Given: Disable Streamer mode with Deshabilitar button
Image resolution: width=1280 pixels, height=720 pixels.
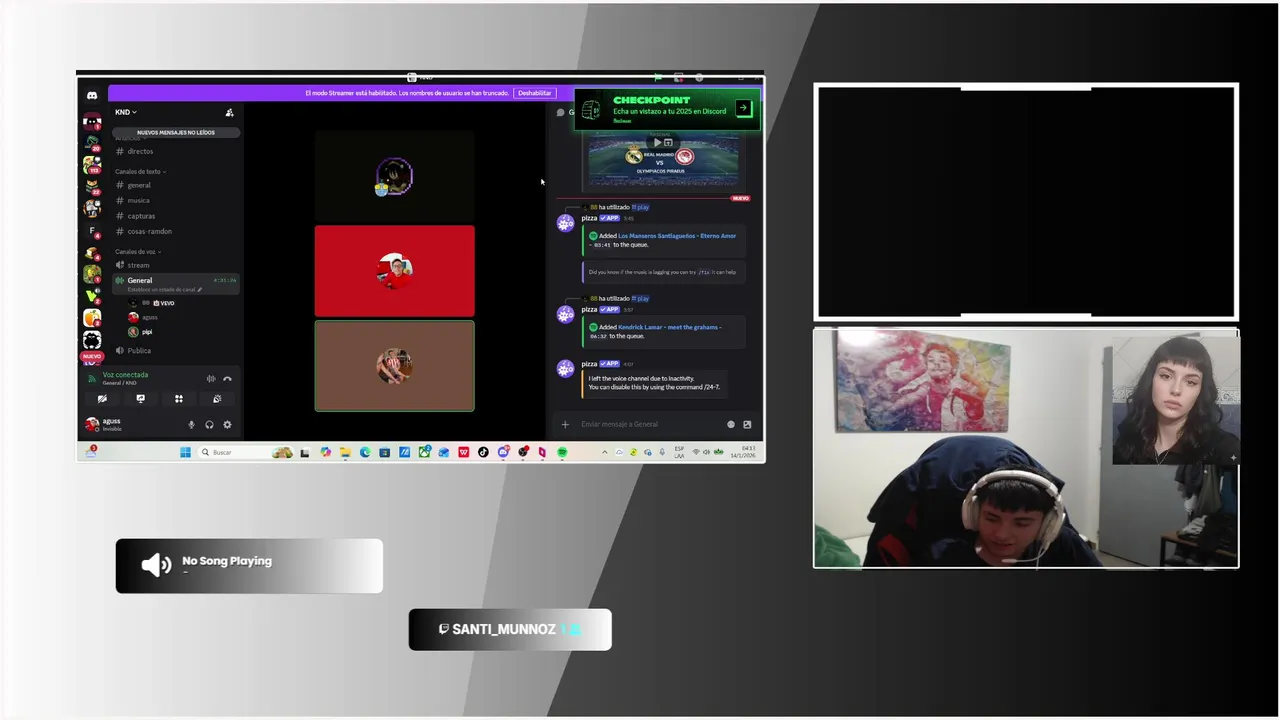Looking at the screenshot, I should pyautogui.click(x=534, y=93).
